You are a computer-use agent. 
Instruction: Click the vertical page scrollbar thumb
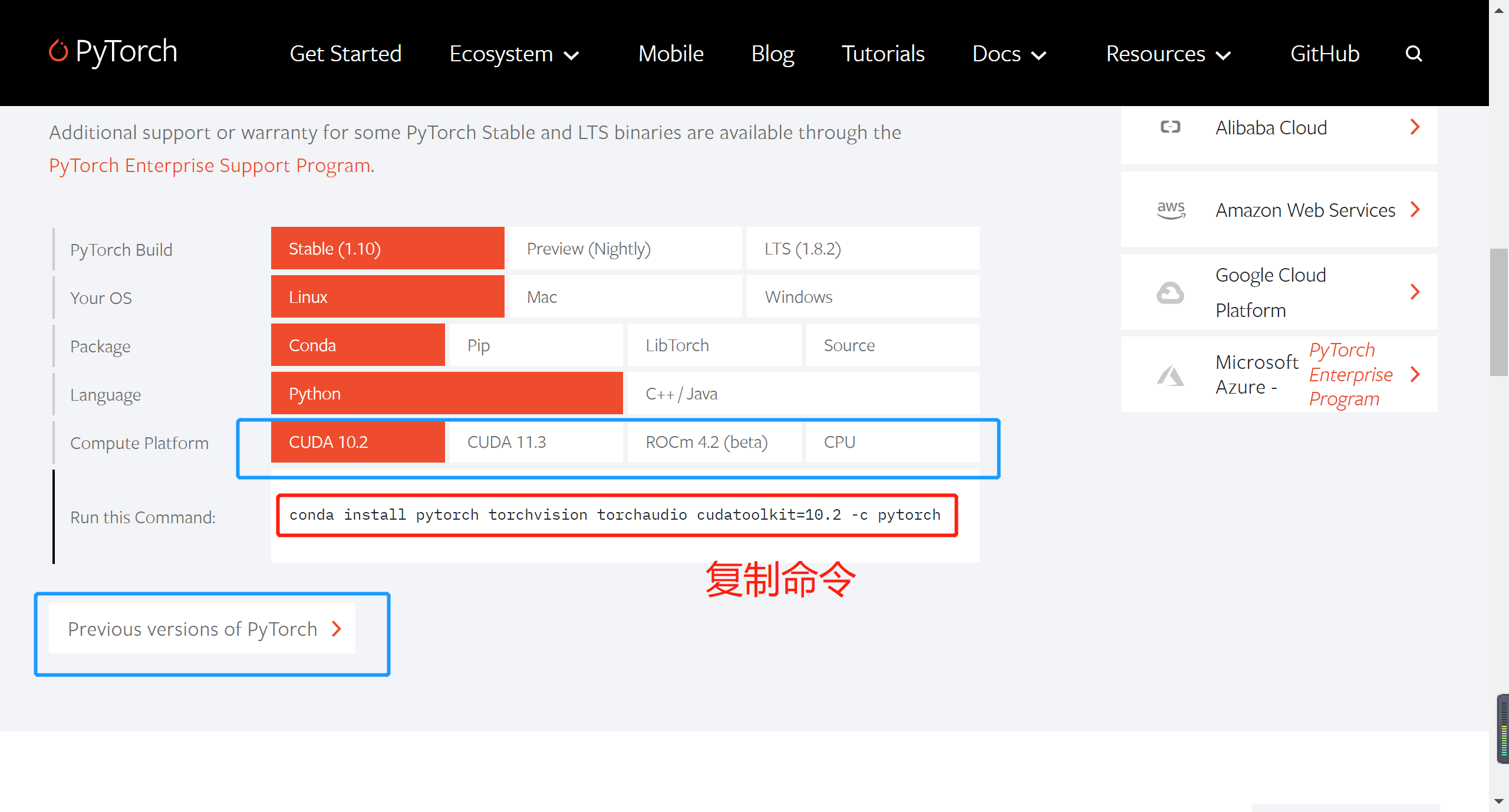point(1498,312)
